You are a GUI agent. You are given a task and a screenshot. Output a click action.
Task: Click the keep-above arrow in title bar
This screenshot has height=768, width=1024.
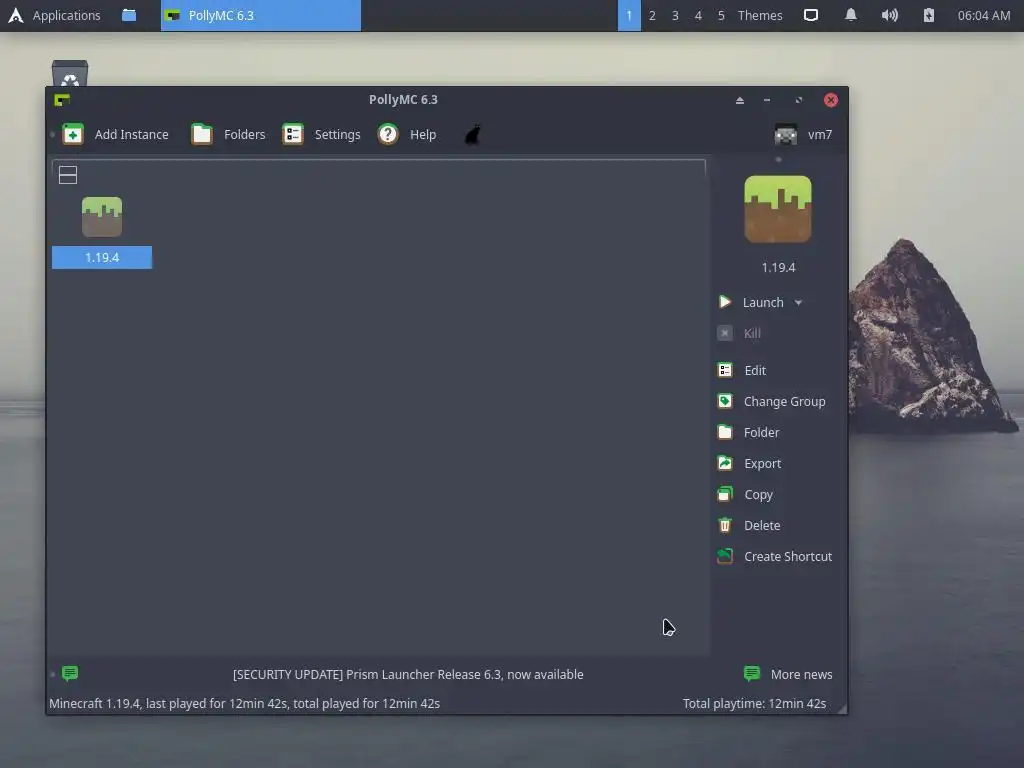(740, 100)
